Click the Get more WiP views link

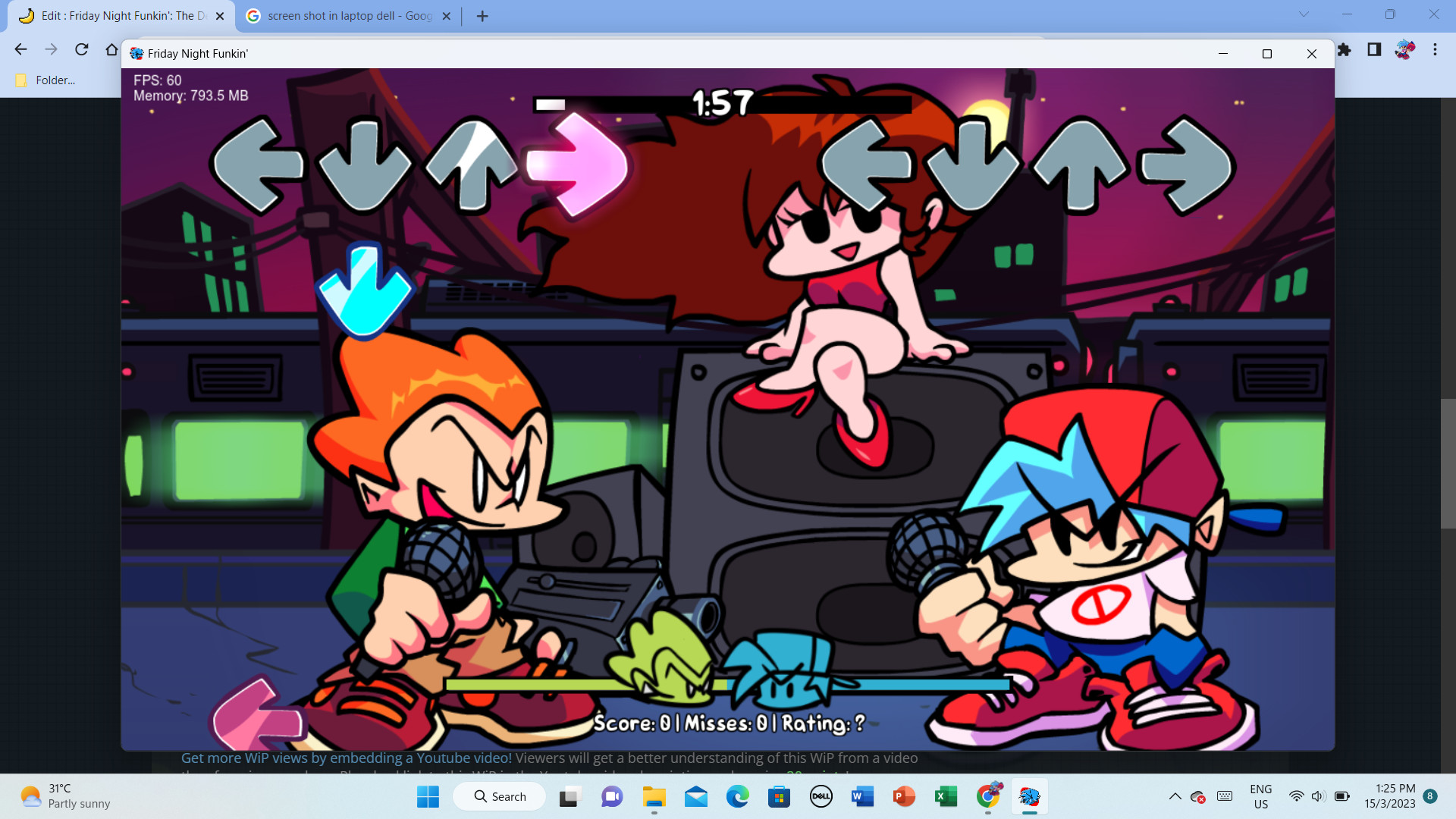coord(346,758)
